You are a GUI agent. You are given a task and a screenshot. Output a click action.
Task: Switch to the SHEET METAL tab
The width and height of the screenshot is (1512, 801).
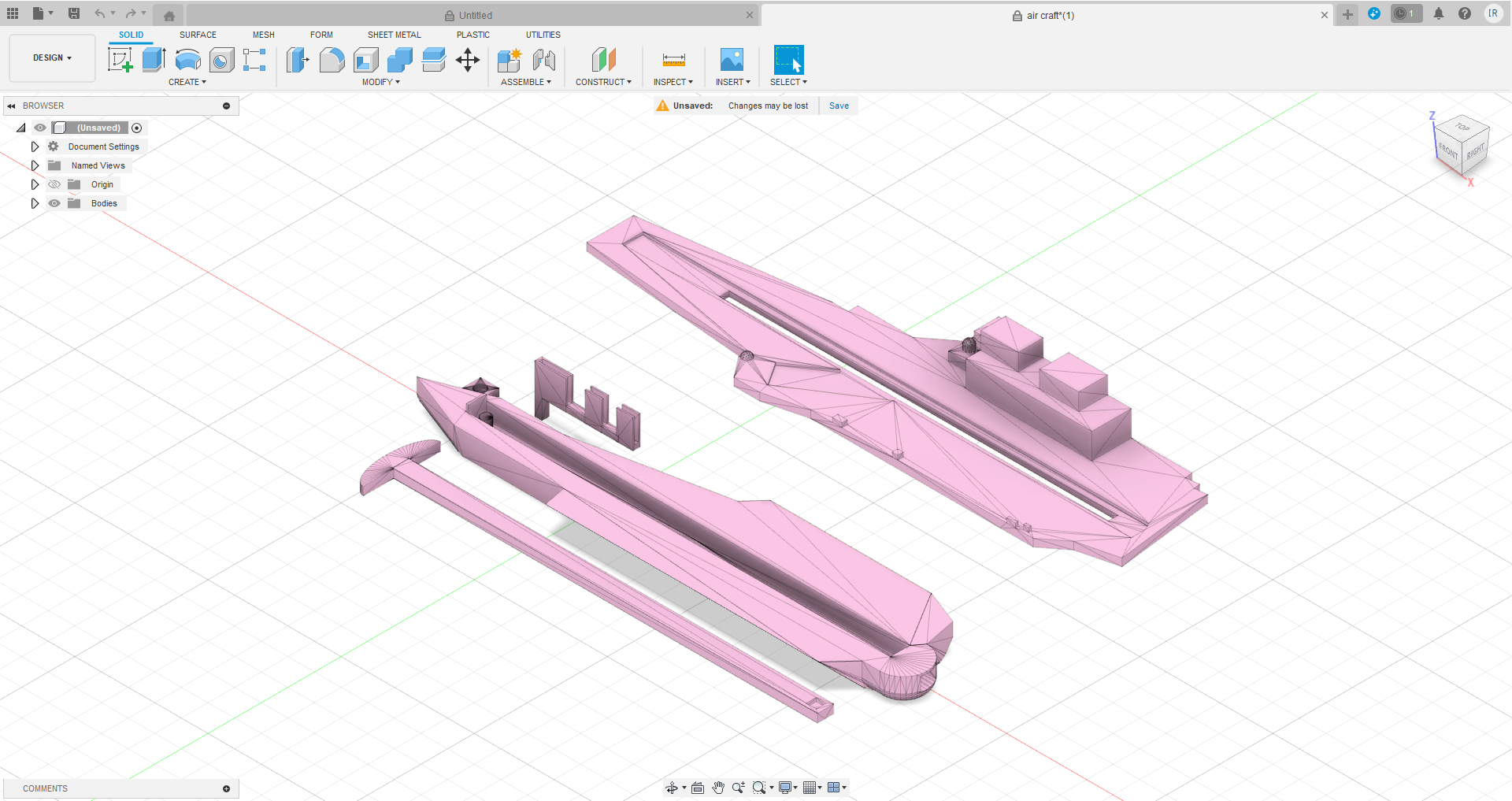395,35
